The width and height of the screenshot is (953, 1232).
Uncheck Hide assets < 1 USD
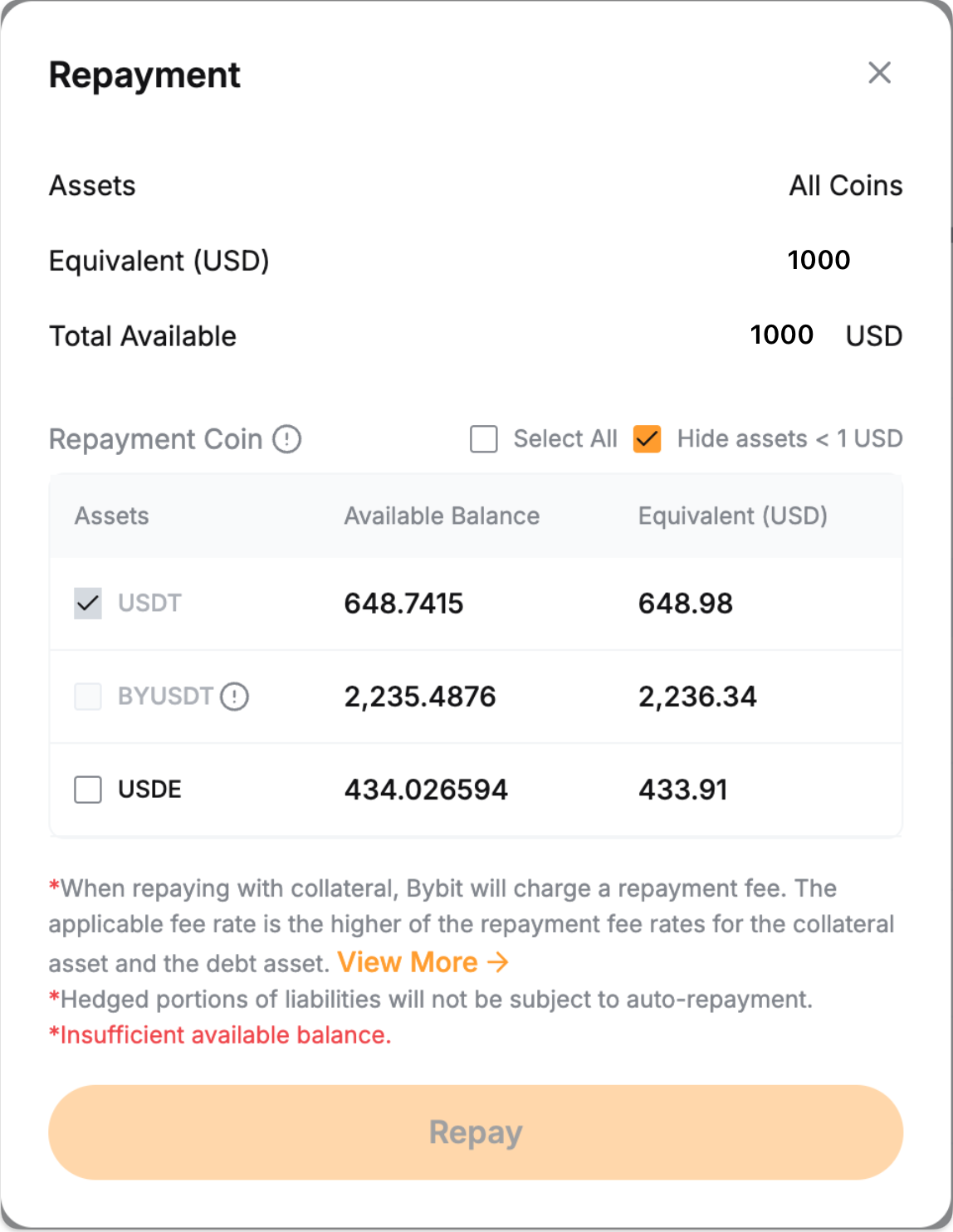648,438
